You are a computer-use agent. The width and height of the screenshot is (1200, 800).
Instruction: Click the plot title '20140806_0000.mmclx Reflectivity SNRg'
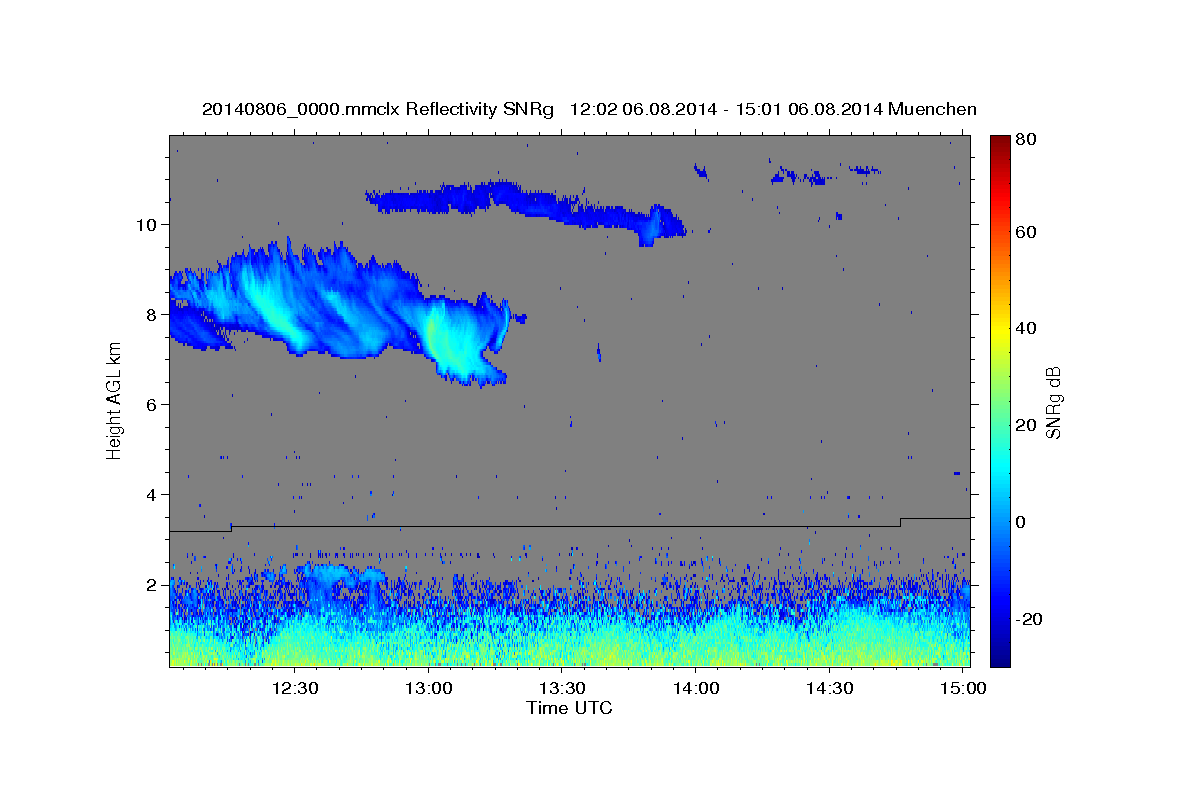pyautogui.click(x=378, y=109)
